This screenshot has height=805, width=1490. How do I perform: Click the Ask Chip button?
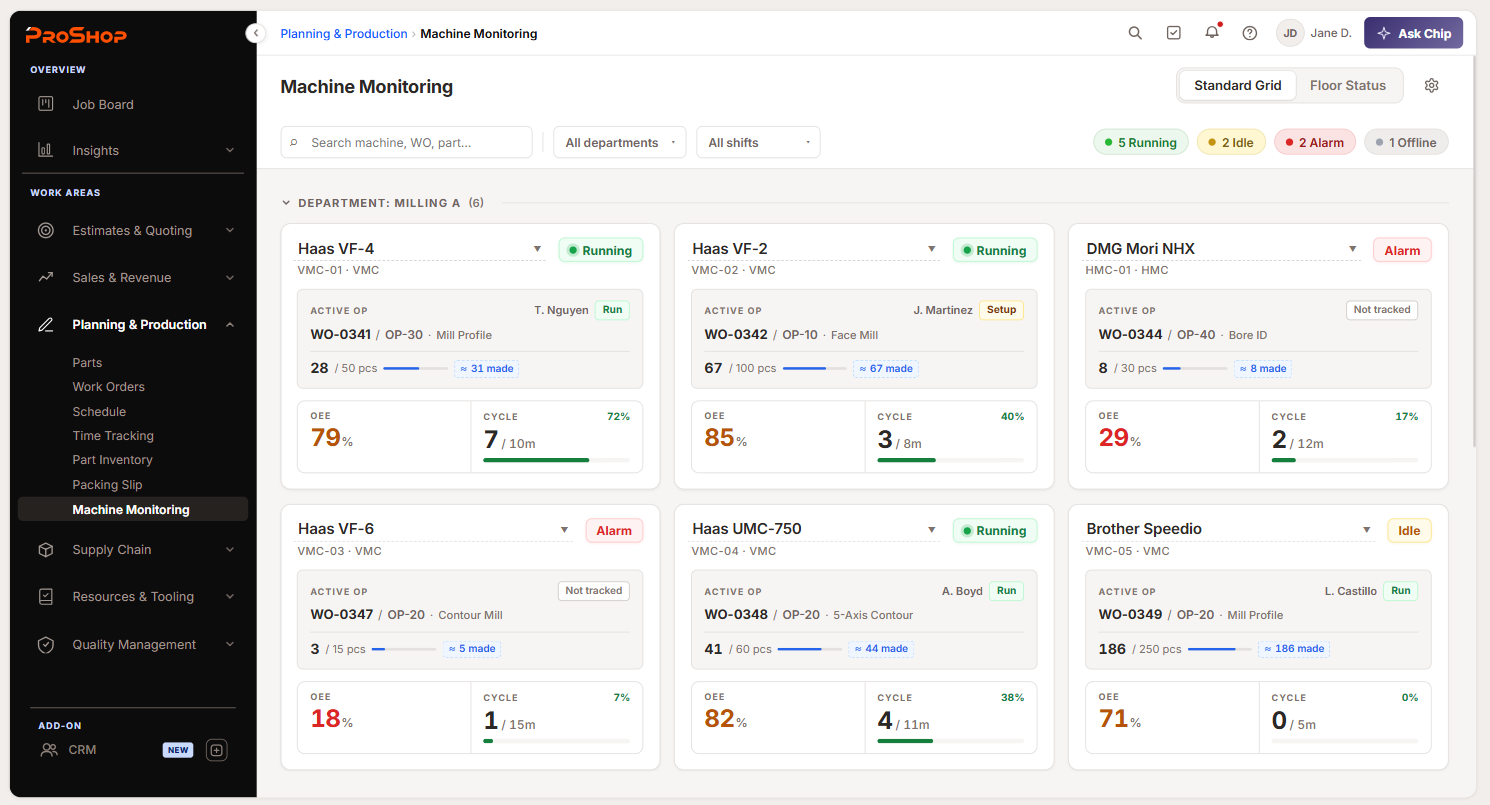[x=1413, y=33]
